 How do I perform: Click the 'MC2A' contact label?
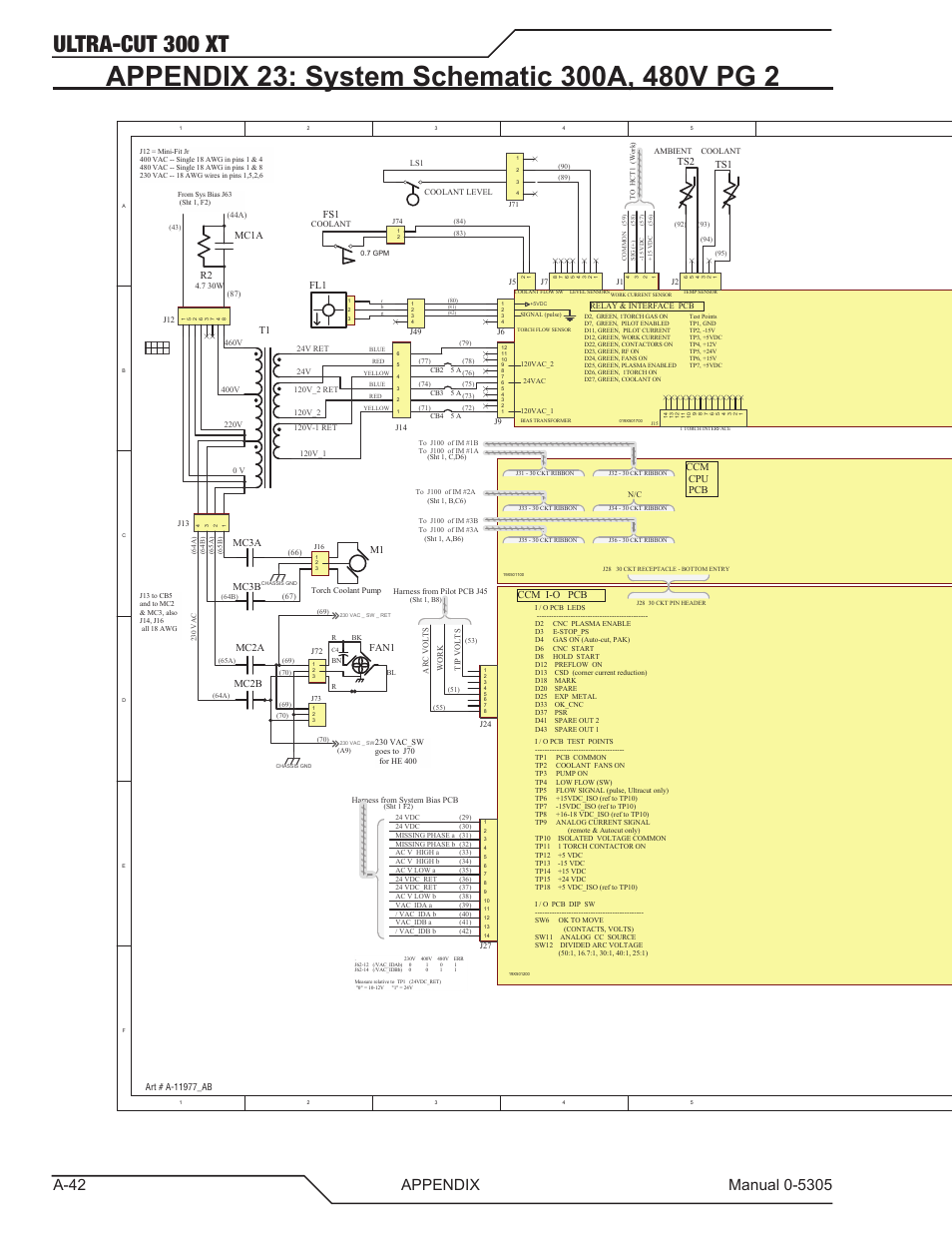pos(249,648)
